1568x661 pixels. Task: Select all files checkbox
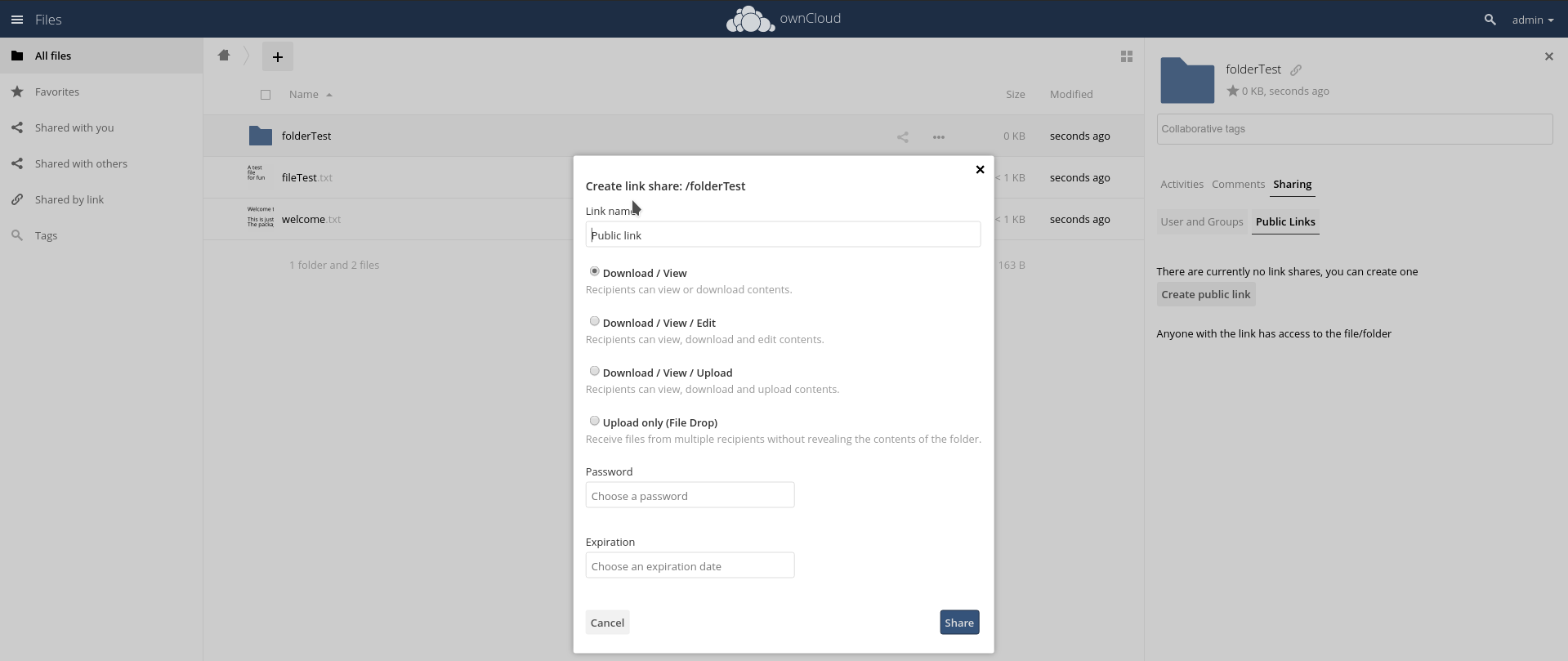tap(266, 95)
